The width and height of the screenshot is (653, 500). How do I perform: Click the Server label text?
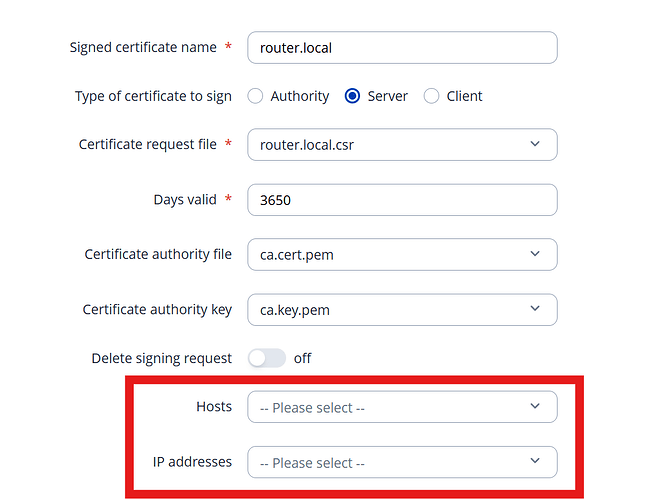coord(388,96)
